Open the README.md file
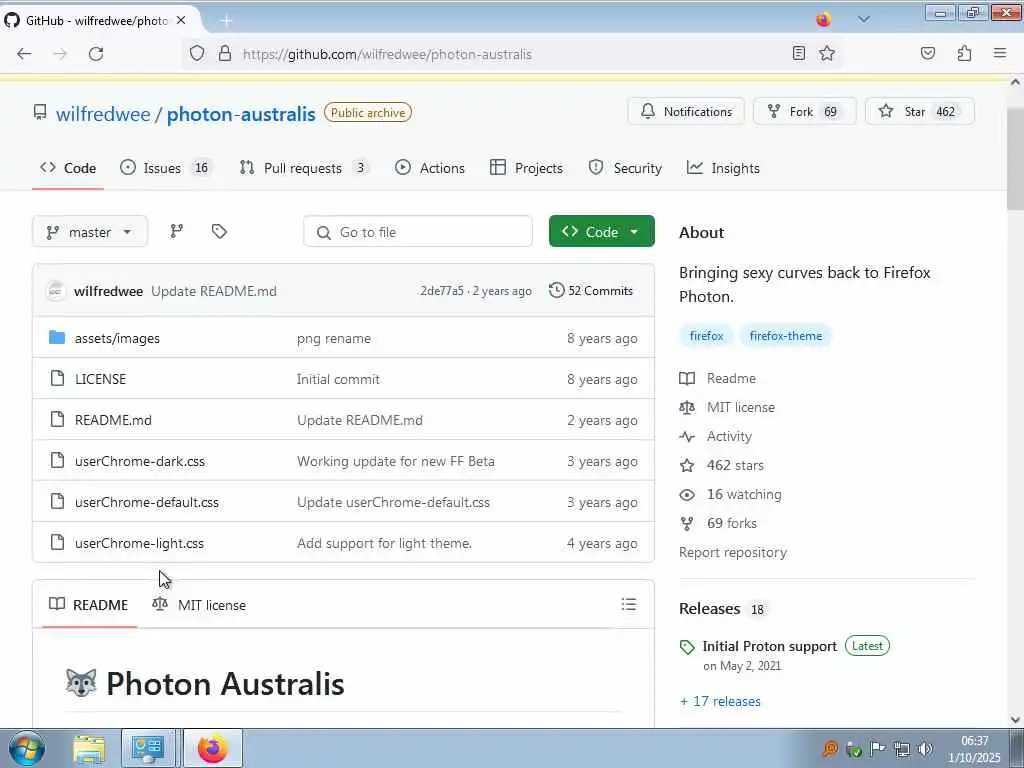This screenshot has width=1024, height=768. point(113,420)
